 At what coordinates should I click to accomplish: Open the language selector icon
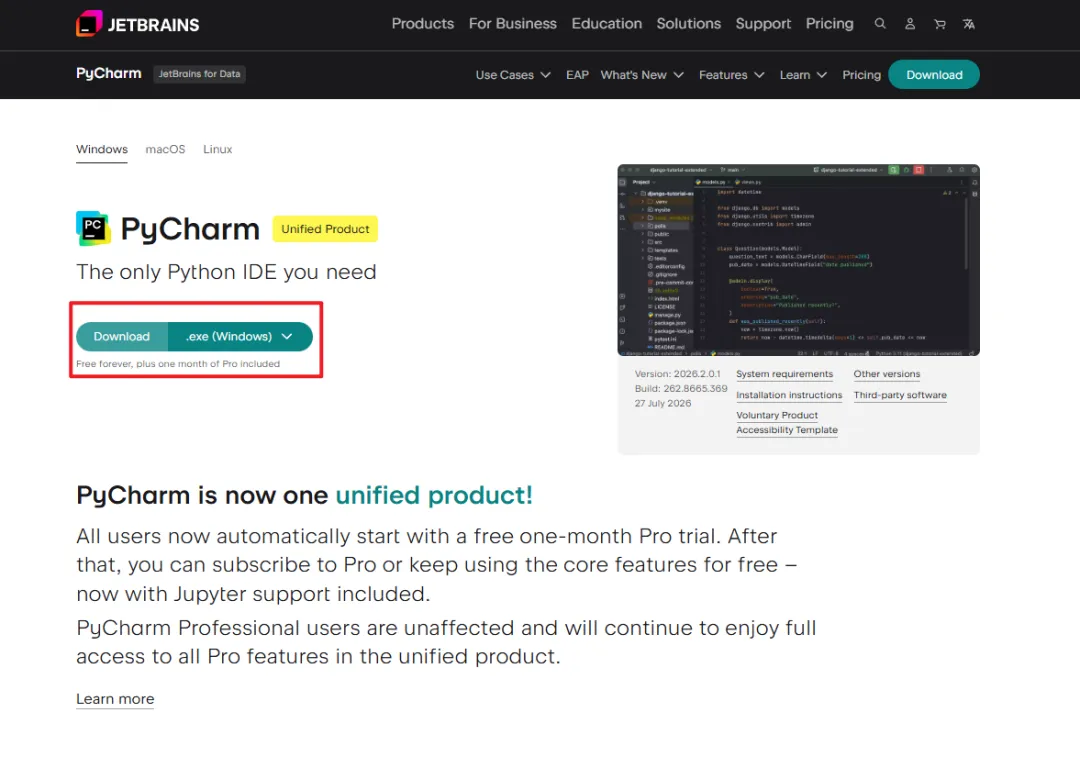(969, 24)
